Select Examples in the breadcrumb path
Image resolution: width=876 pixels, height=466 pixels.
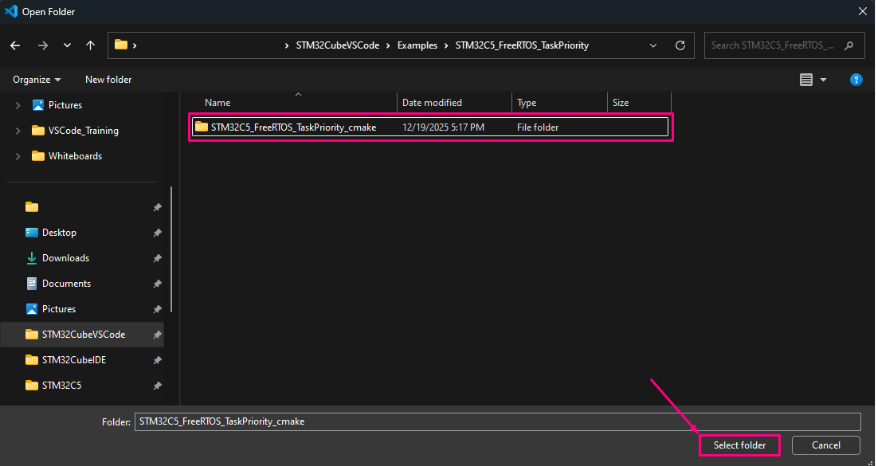click(x=417, y=46)
